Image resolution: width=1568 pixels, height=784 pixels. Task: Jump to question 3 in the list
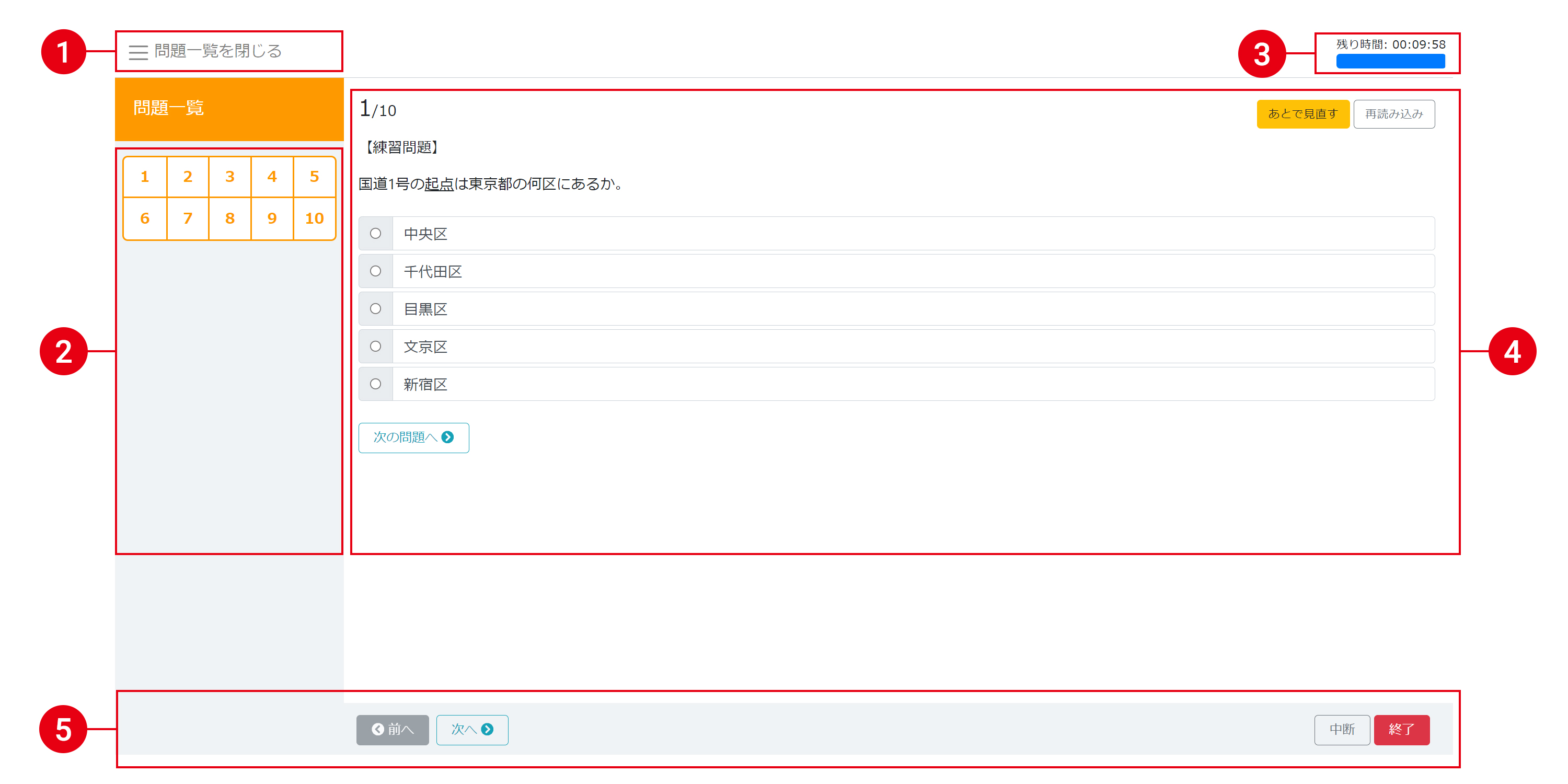(x=229, y=177)
